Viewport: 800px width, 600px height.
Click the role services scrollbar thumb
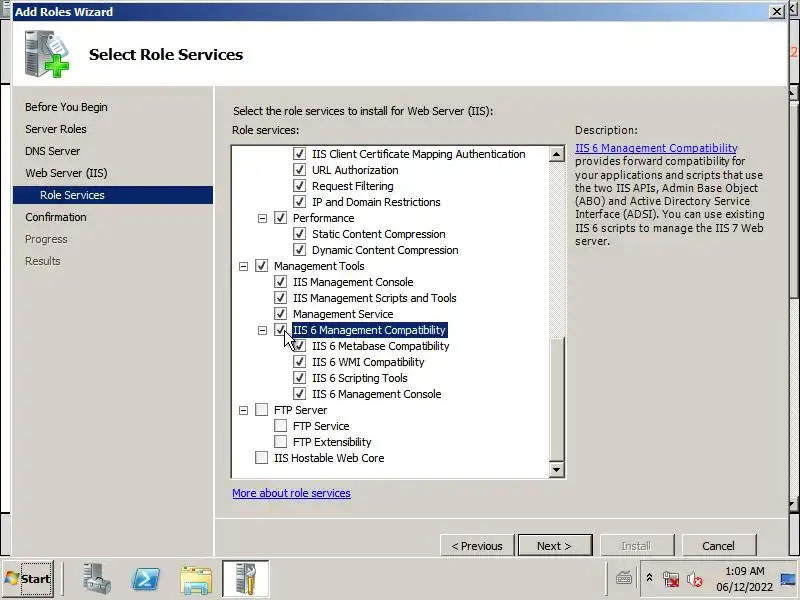557,400
